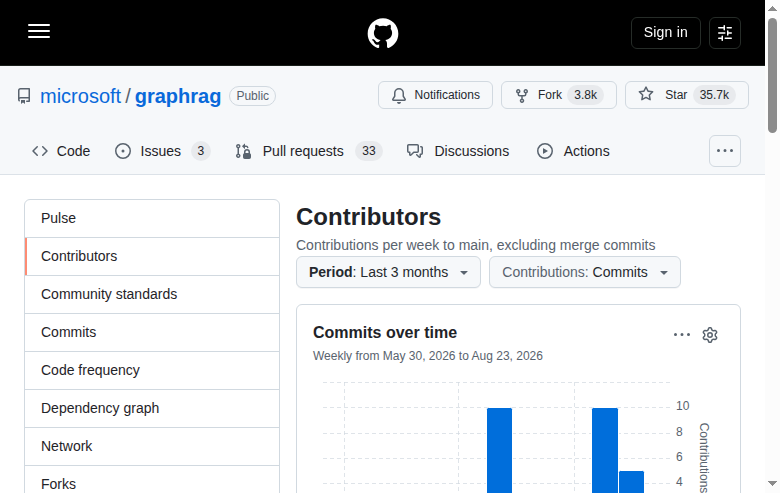Open the graphrag repository link

pyautogui.click(x=178, y=96)
